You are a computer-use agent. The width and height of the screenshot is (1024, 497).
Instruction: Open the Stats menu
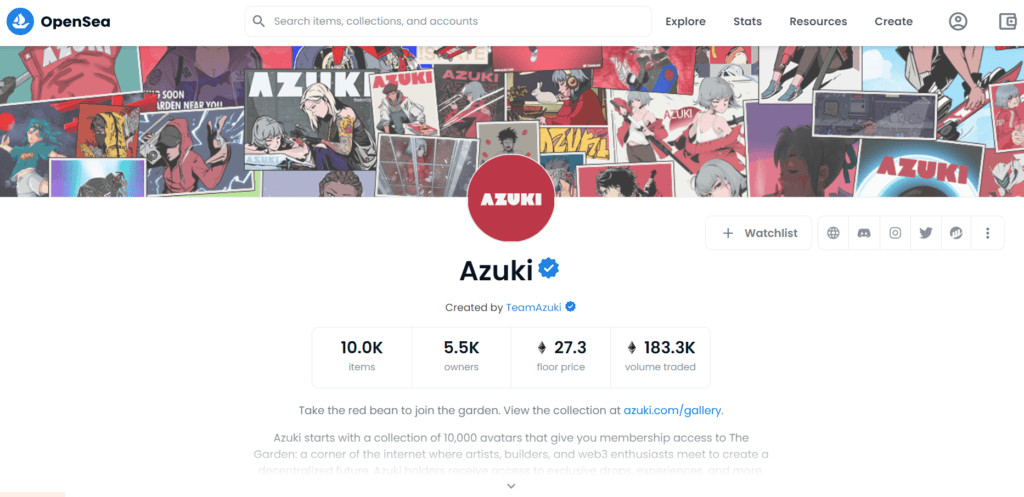[x=747, y=22]
